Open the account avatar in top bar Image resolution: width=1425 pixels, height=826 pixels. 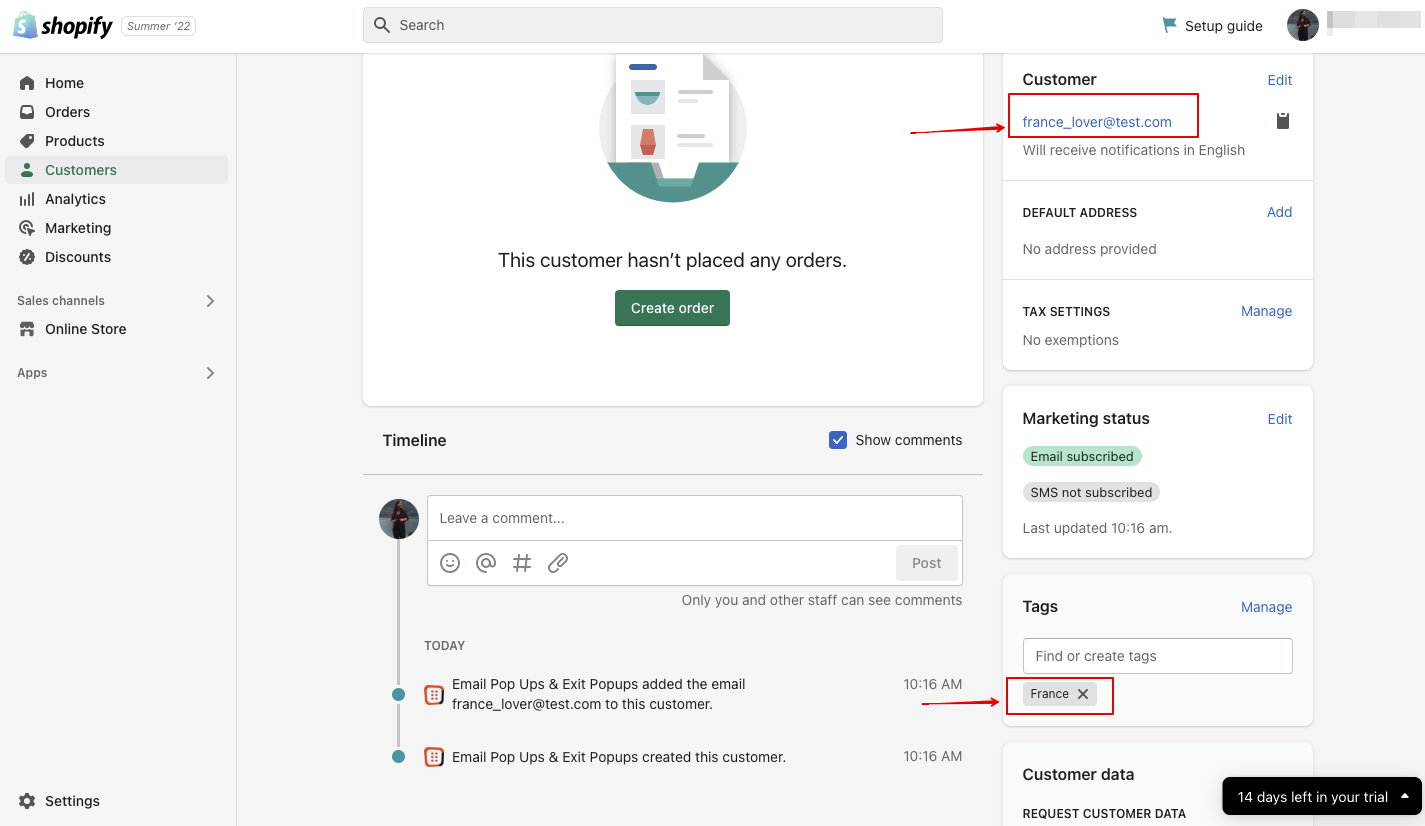[1303, 25]
